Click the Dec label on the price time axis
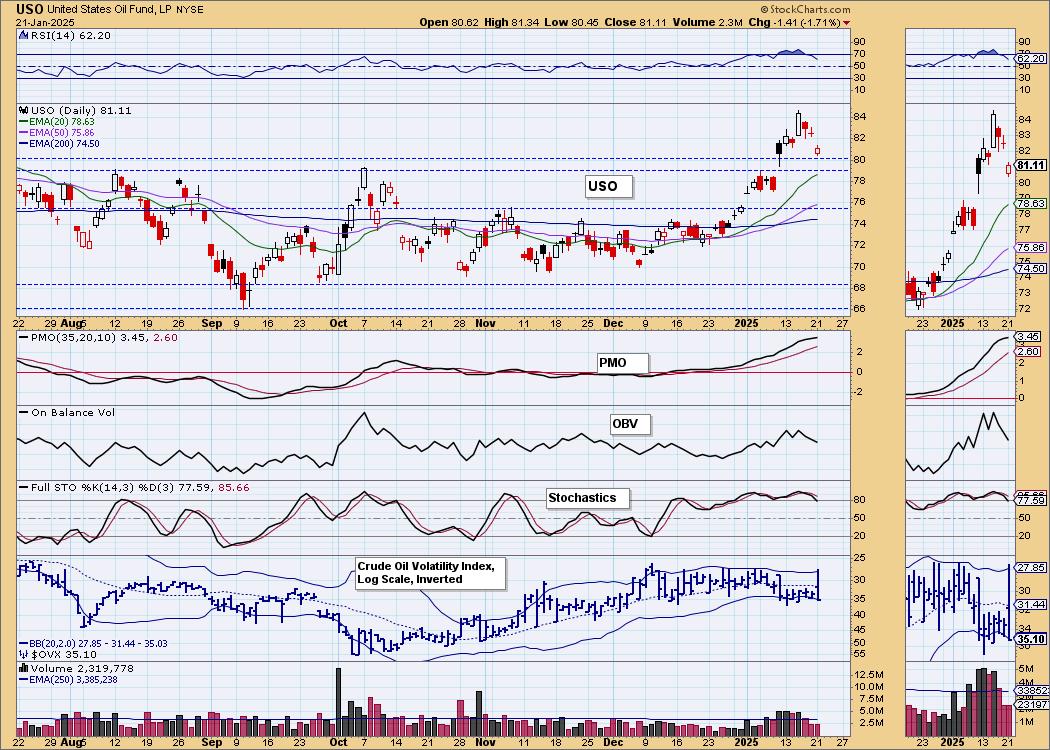Image resolution: width=1050 pixels, height=750 pixels. [x=613, y=323]
